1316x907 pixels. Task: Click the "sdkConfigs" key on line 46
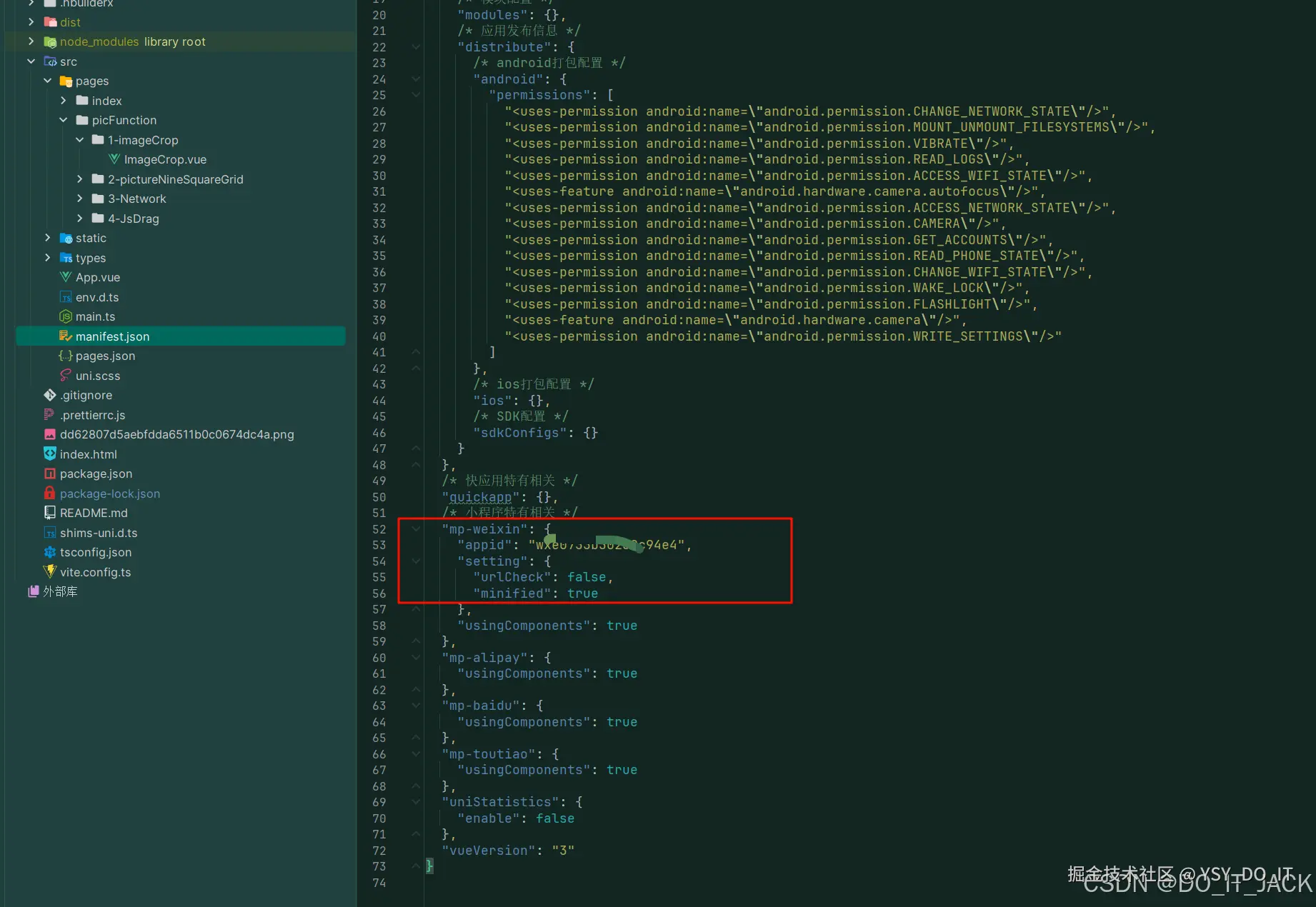(520, 433)
